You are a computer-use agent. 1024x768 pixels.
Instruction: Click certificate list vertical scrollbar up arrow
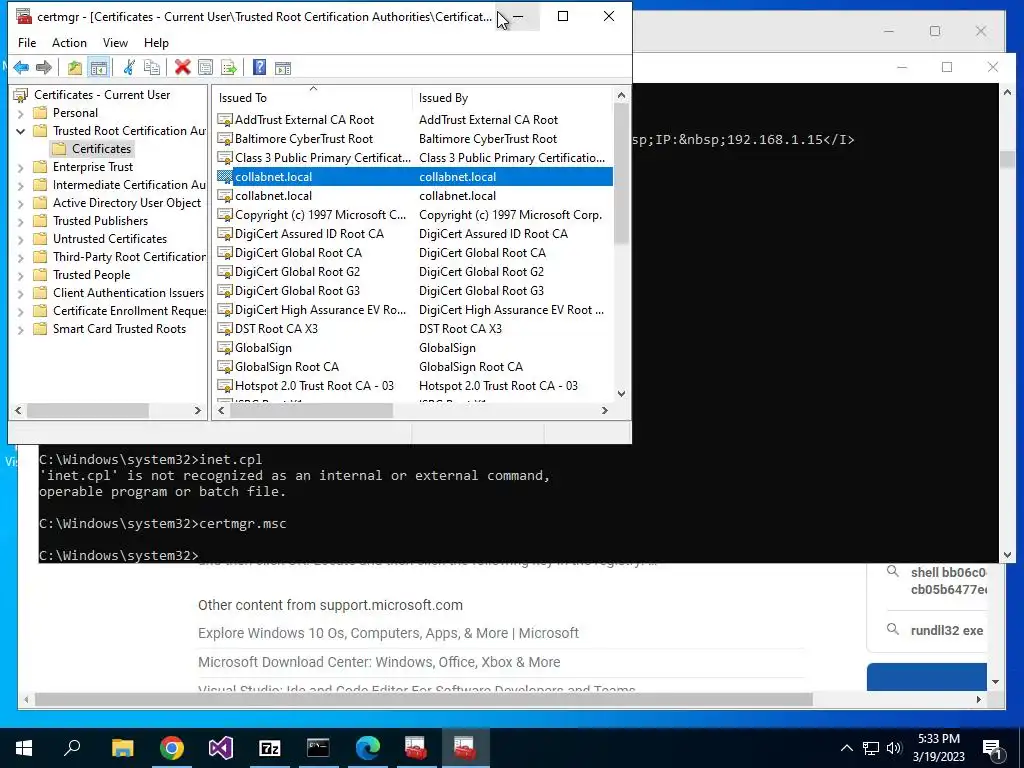tap(621, 95)
